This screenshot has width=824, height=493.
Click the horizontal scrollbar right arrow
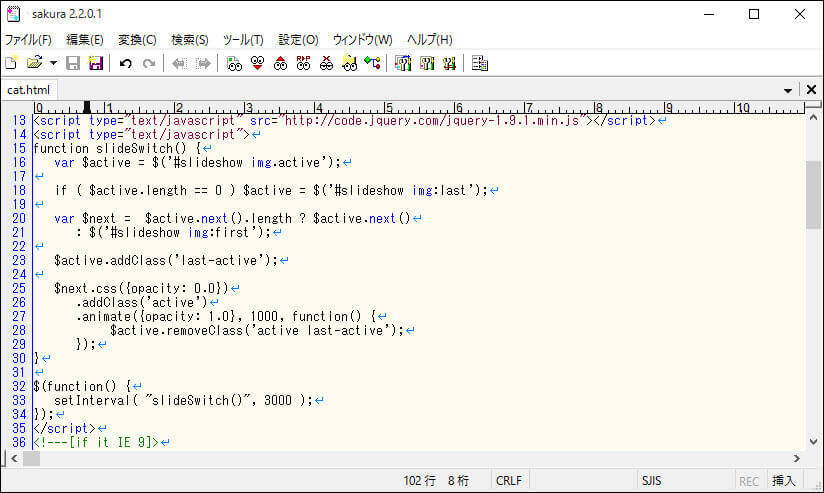797,458
